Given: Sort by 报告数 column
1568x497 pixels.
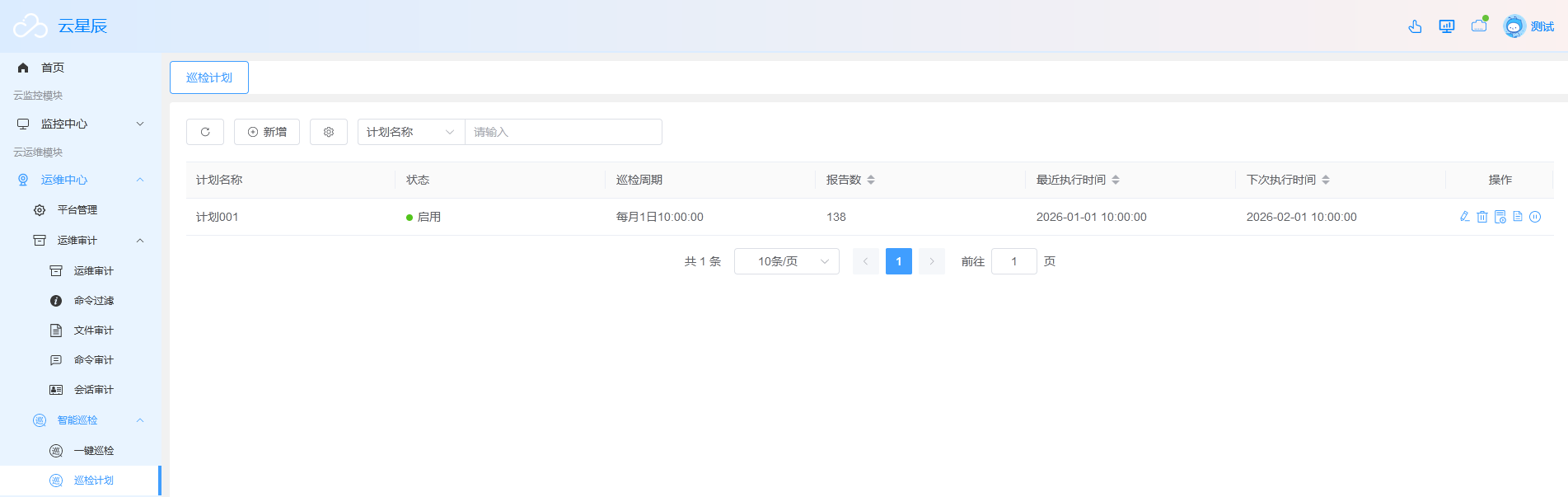Looking at the screenshot, I should pyautogui.click(x=871, y=180).
